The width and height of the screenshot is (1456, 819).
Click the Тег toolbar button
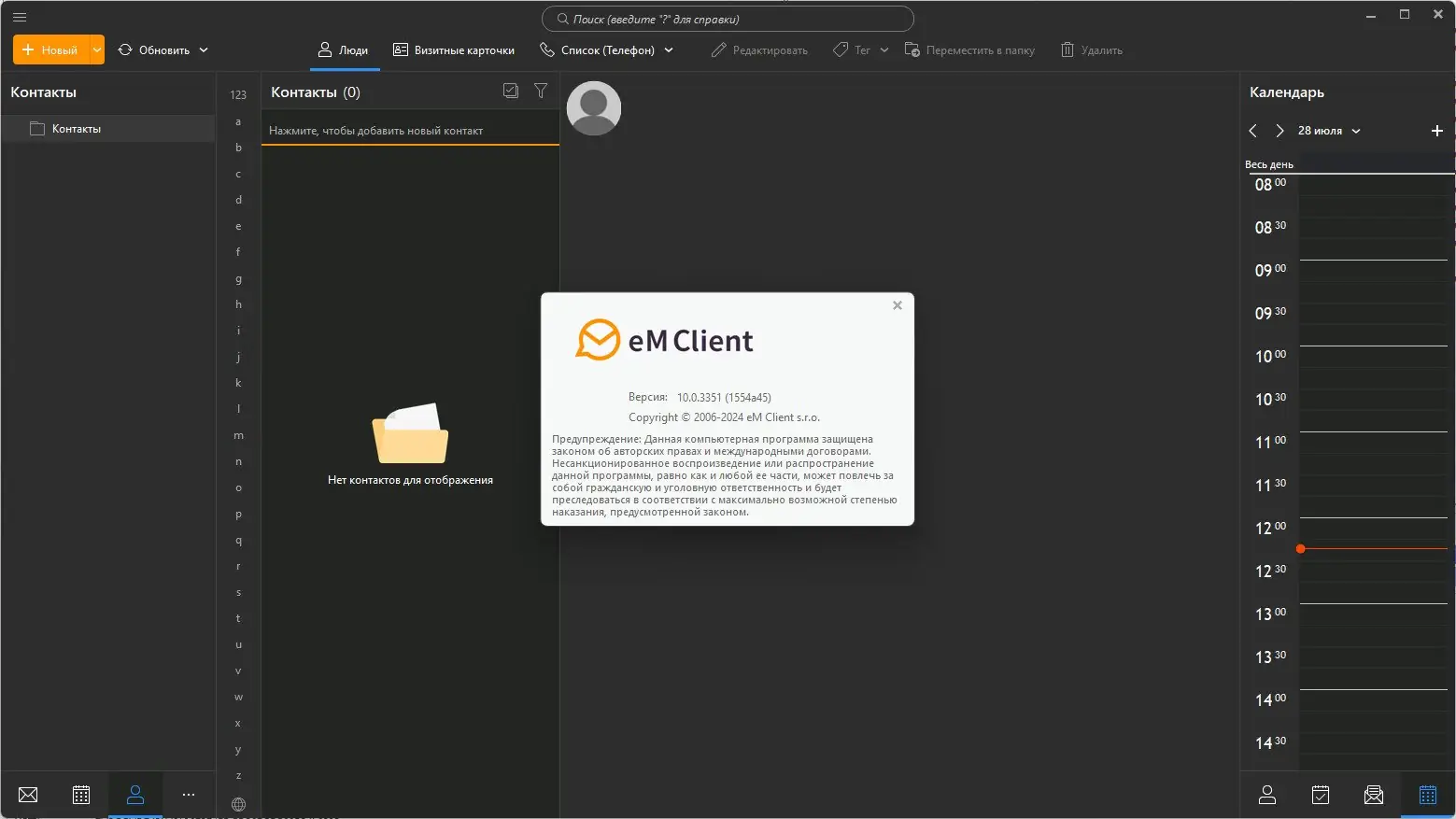[852, 50]
